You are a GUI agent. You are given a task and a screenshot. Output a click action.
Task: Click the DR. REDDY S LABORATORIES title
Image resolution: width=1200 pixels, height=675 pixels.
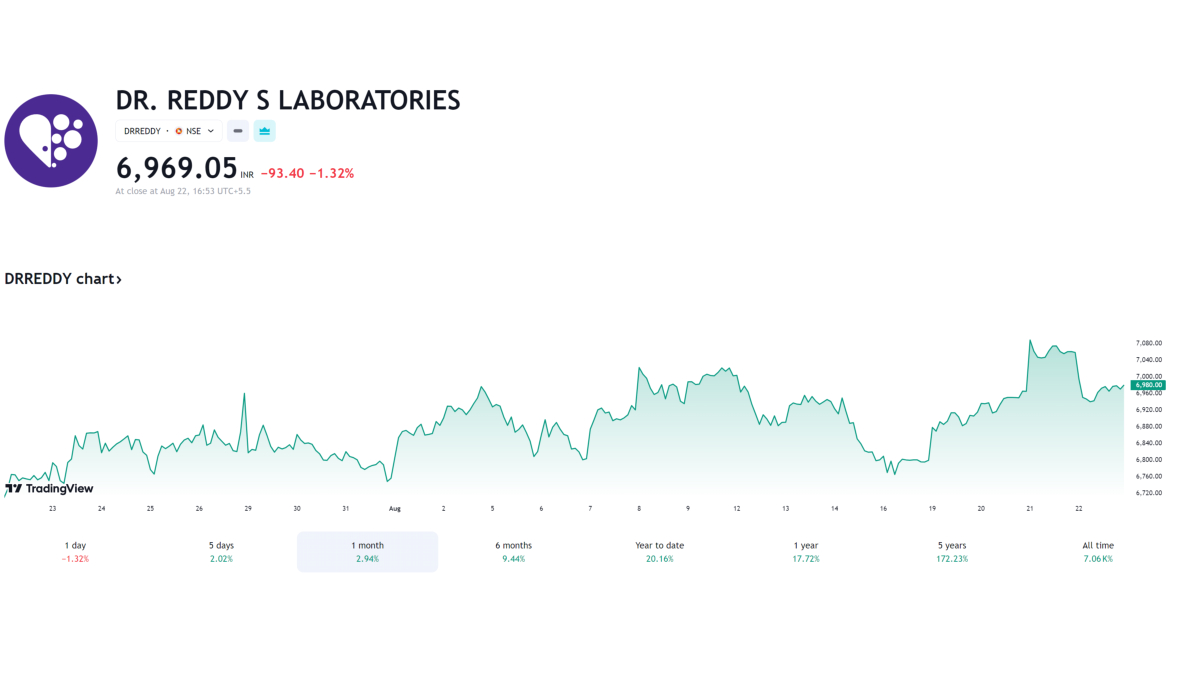click(x=288, y=100)
